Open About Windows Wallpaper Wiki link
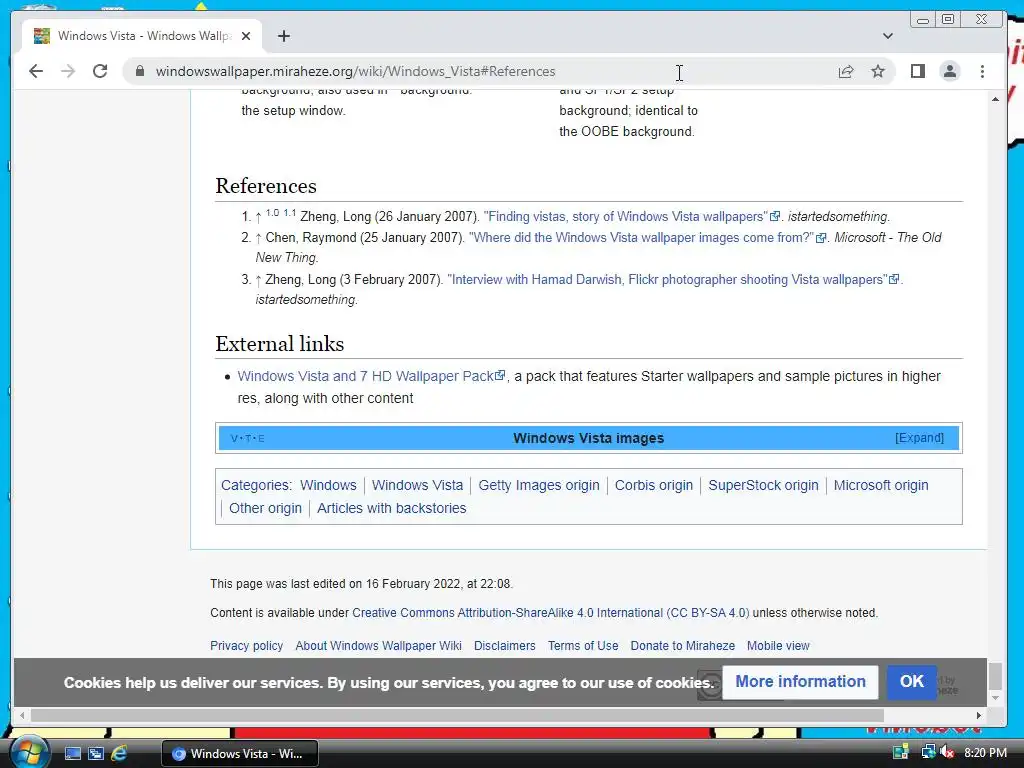This screenshot has width=1024, height=768. point(378,645)
